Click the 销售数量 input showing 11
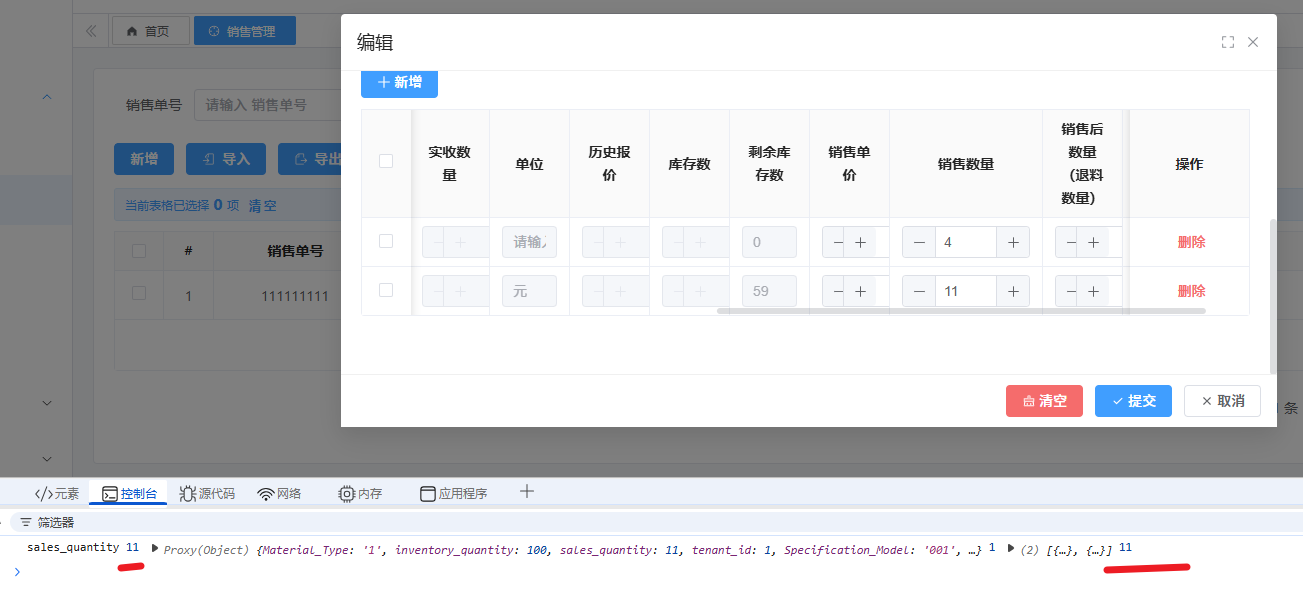 (965, 291)
